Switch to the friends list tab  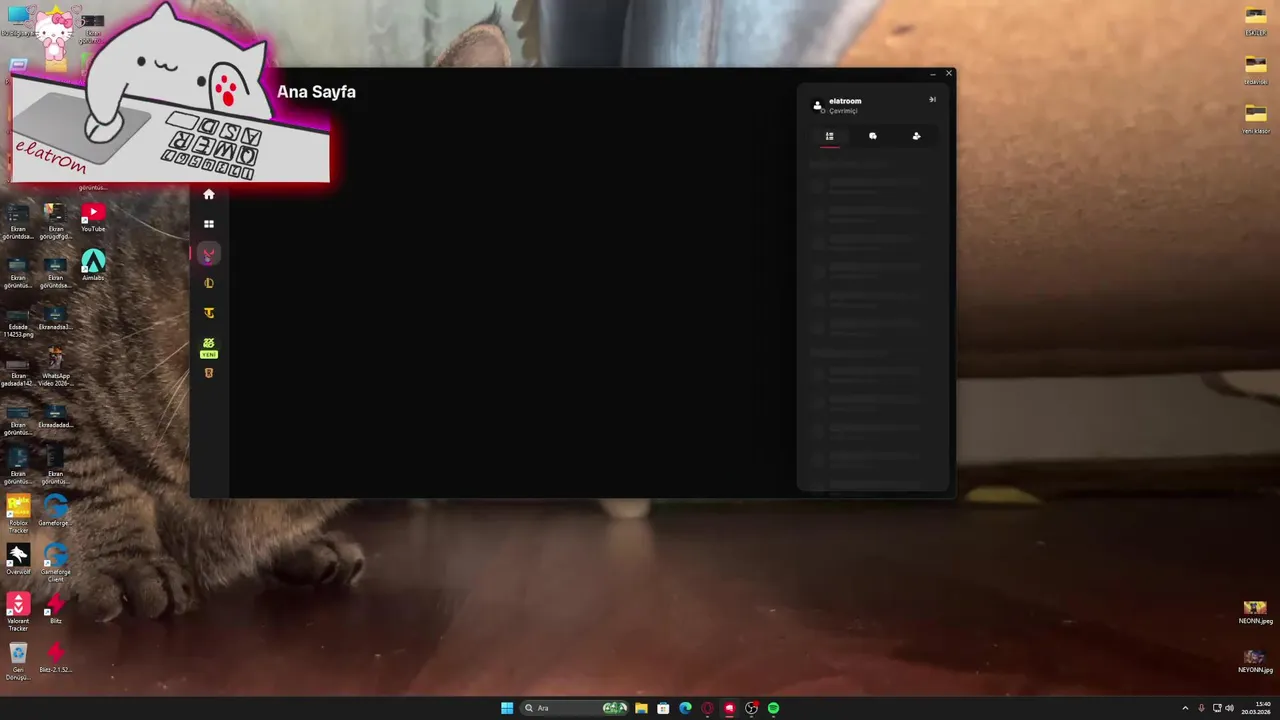(x=829, y=136)
